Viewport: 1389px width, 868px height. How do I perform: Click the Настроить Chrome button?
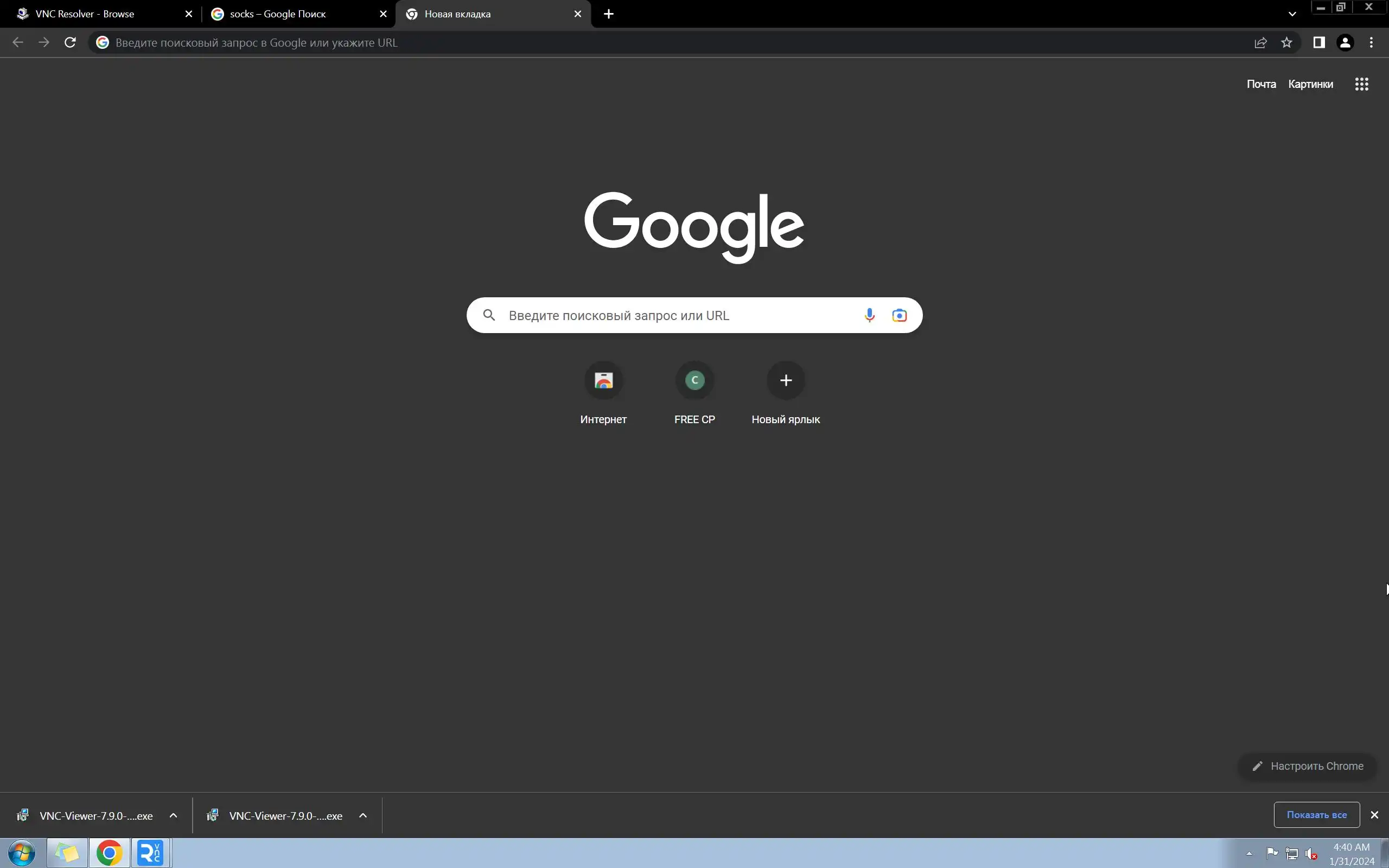pyautogui.click(x=1308, y=766)
